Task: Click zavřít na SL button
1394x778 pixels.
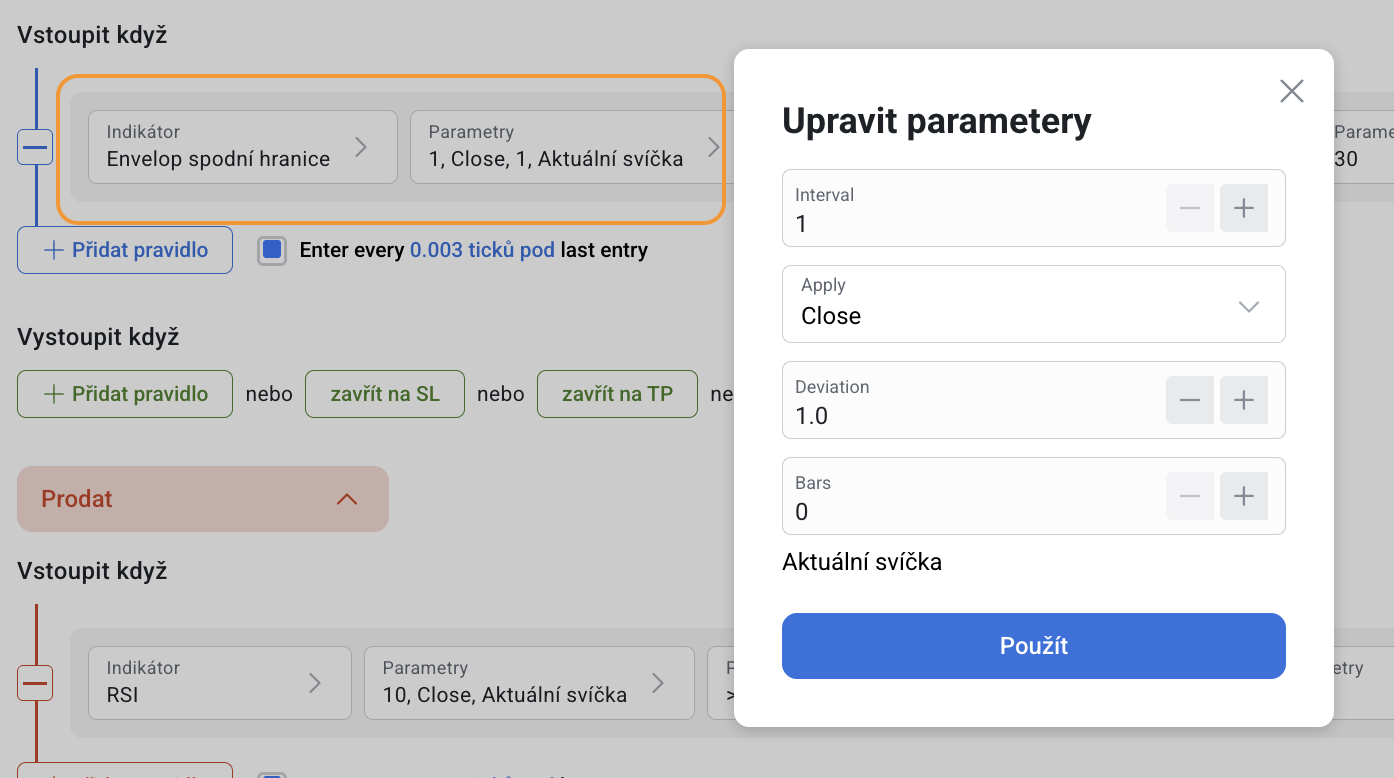Action: [x=385, y=394]
